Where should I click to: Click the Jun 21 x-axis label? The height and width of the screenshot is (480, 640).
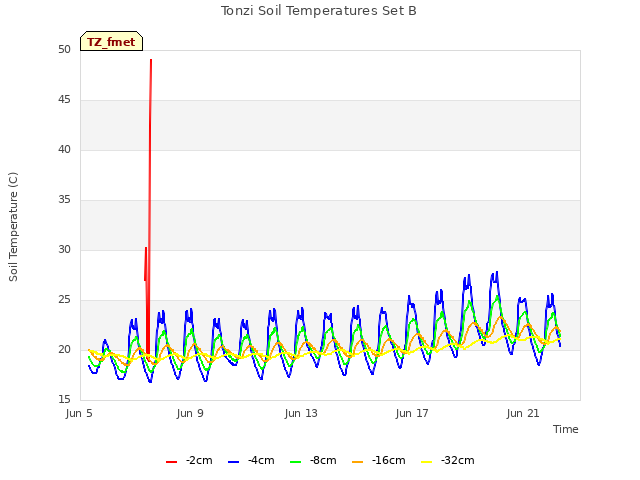coord(523,413)
